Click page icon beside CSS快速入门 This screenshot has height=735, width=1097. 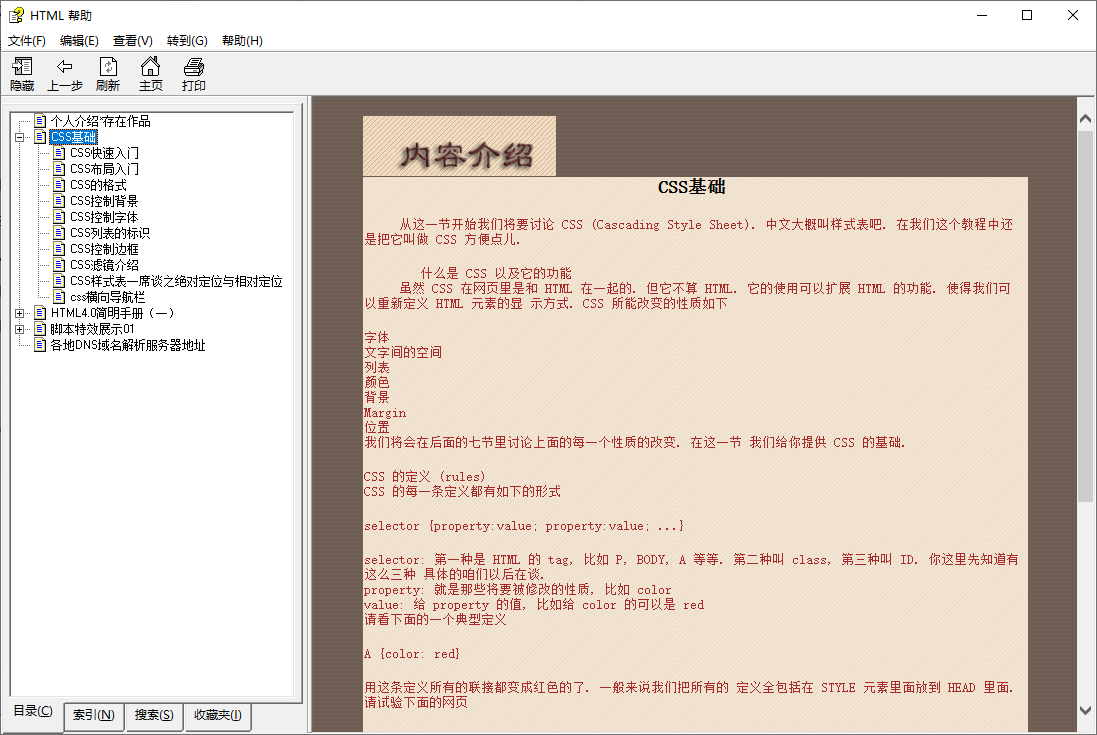tap(59, 153)
